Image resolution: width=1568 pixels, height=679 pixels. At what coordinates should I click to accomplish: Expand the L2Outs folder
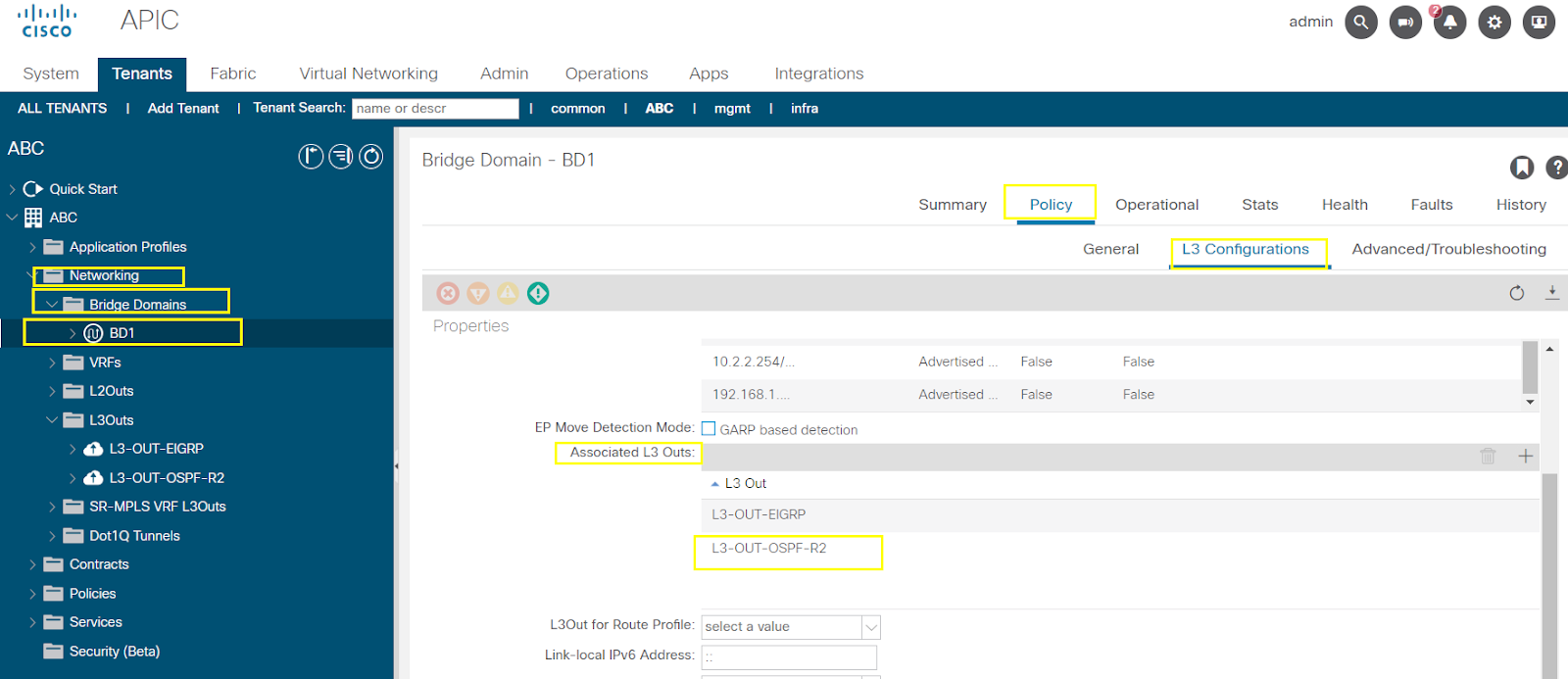point(52,391)
